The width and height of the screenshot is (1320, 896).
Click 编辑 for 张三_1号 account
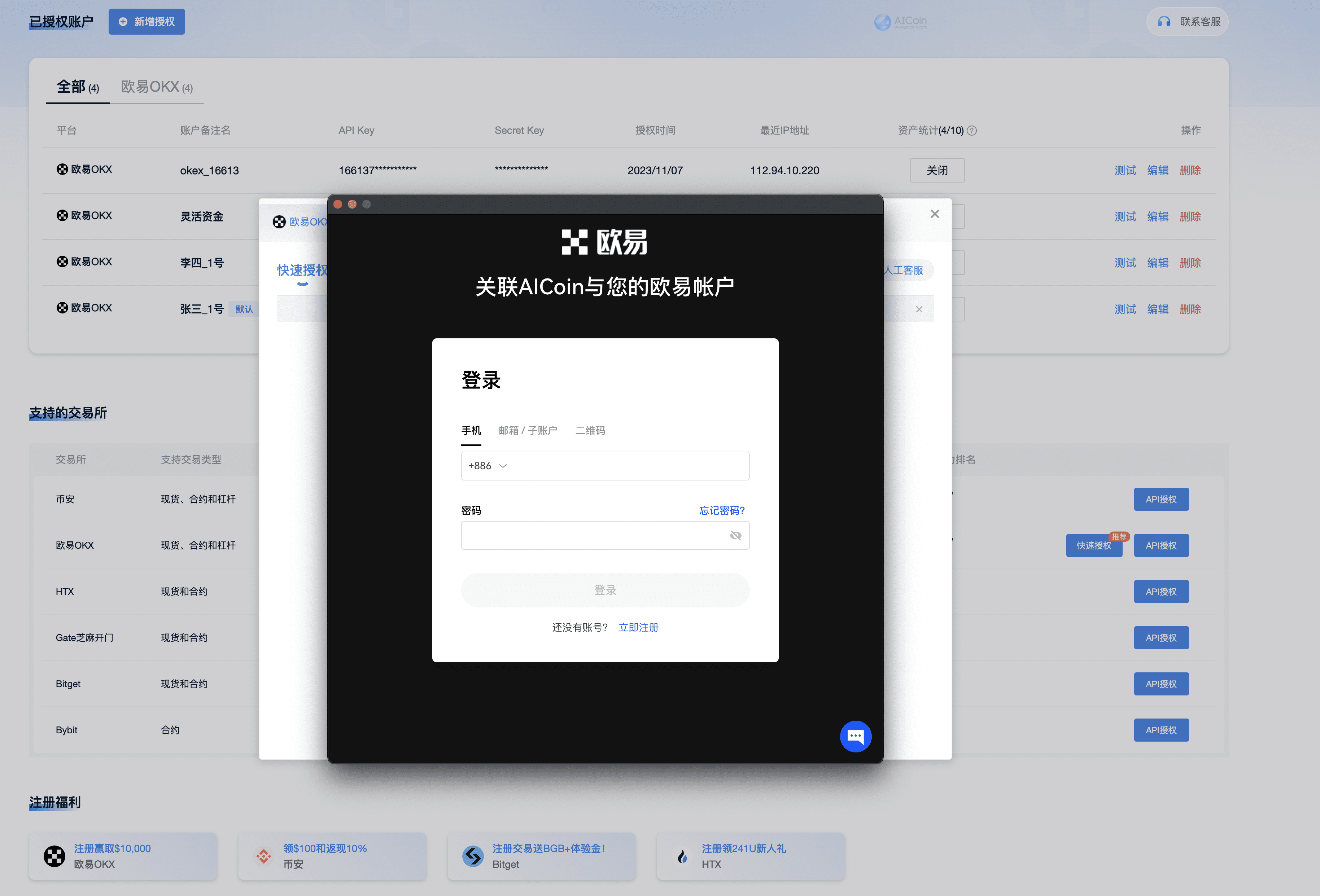1158,309
